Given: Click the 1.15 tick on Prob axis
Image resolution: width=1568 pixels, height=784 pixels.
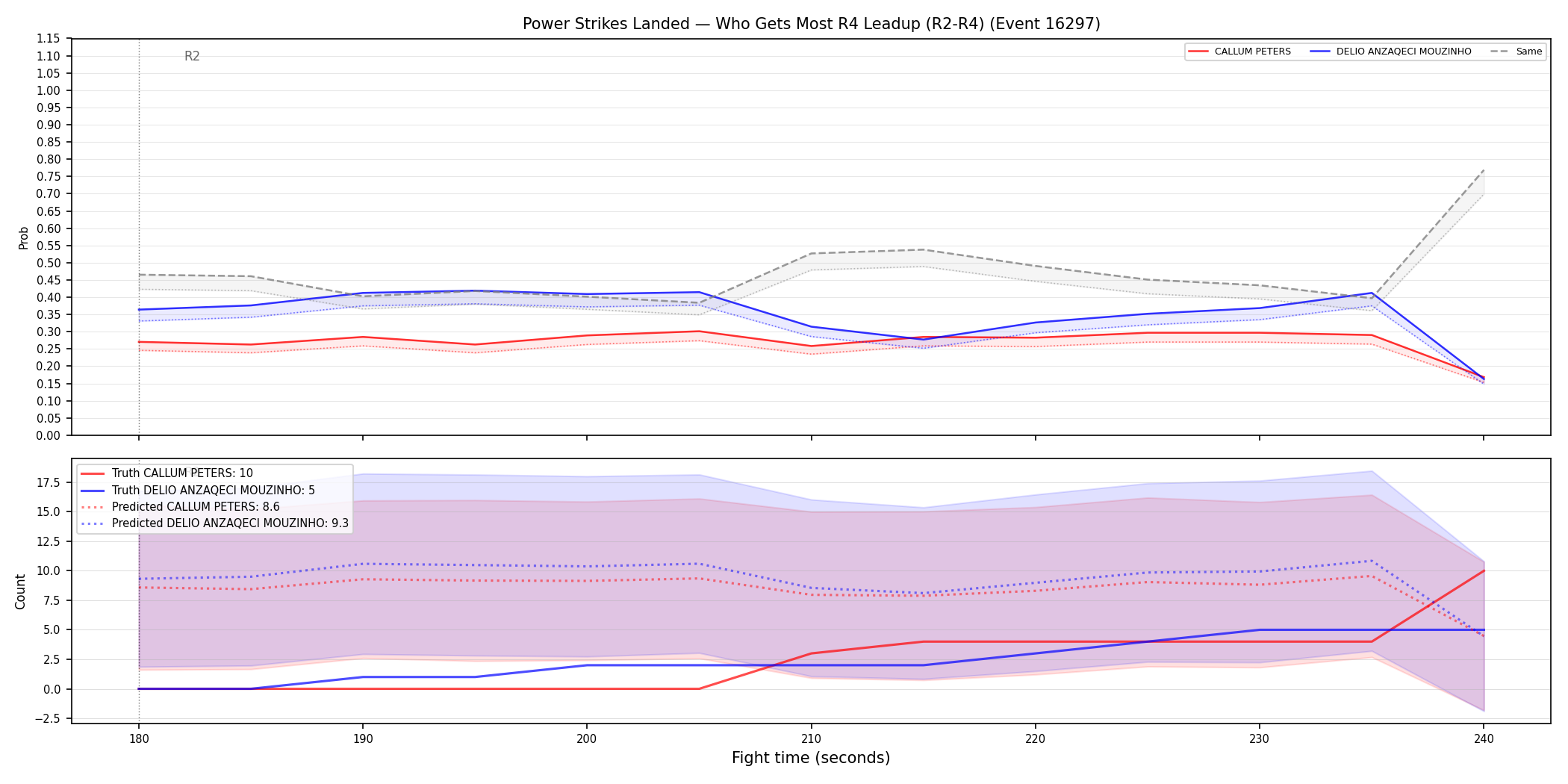Looking at the screenshot, I should [49, 39].
